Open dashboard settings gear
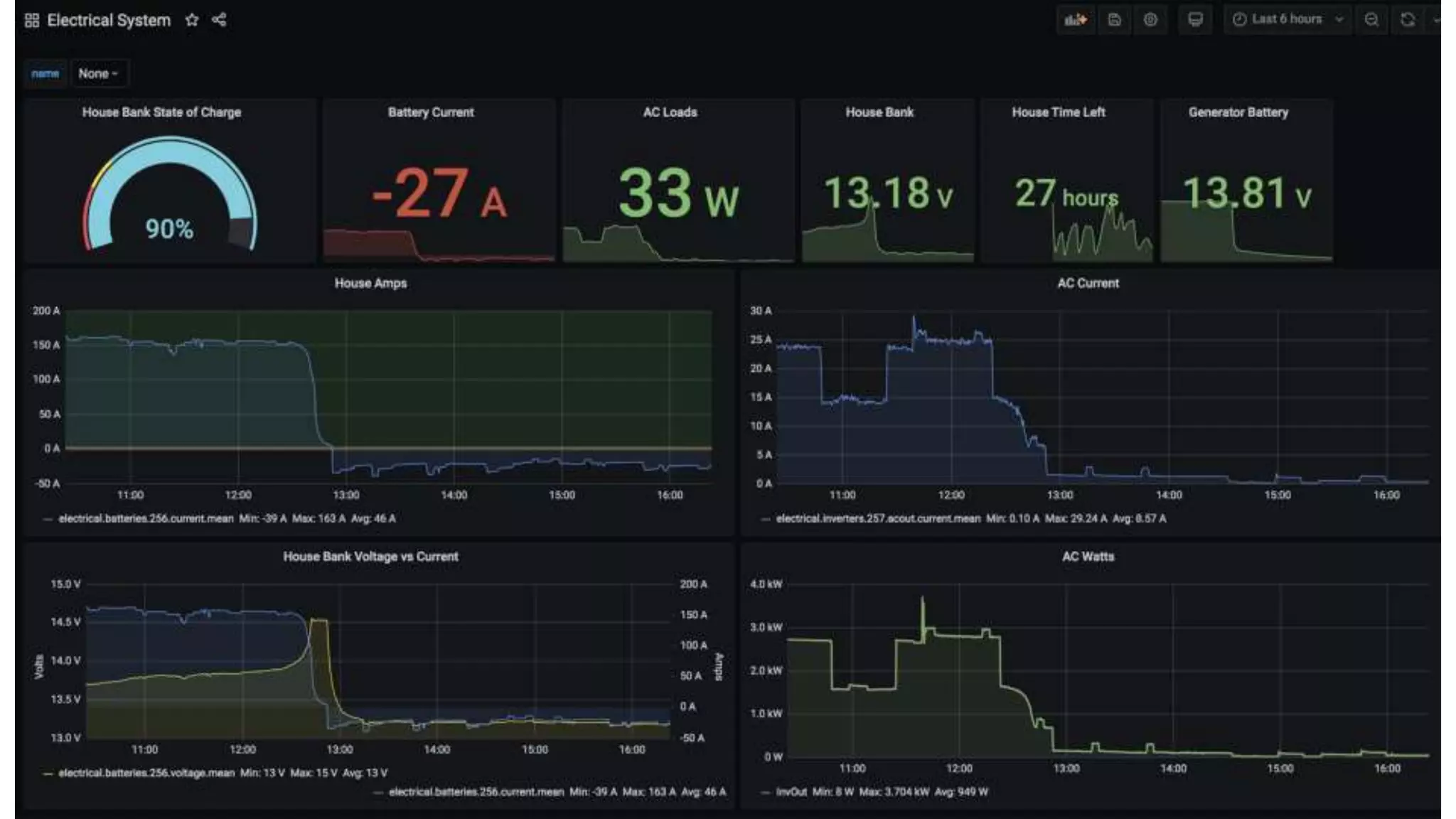 pyautogui.click(x=1150, y=20)
